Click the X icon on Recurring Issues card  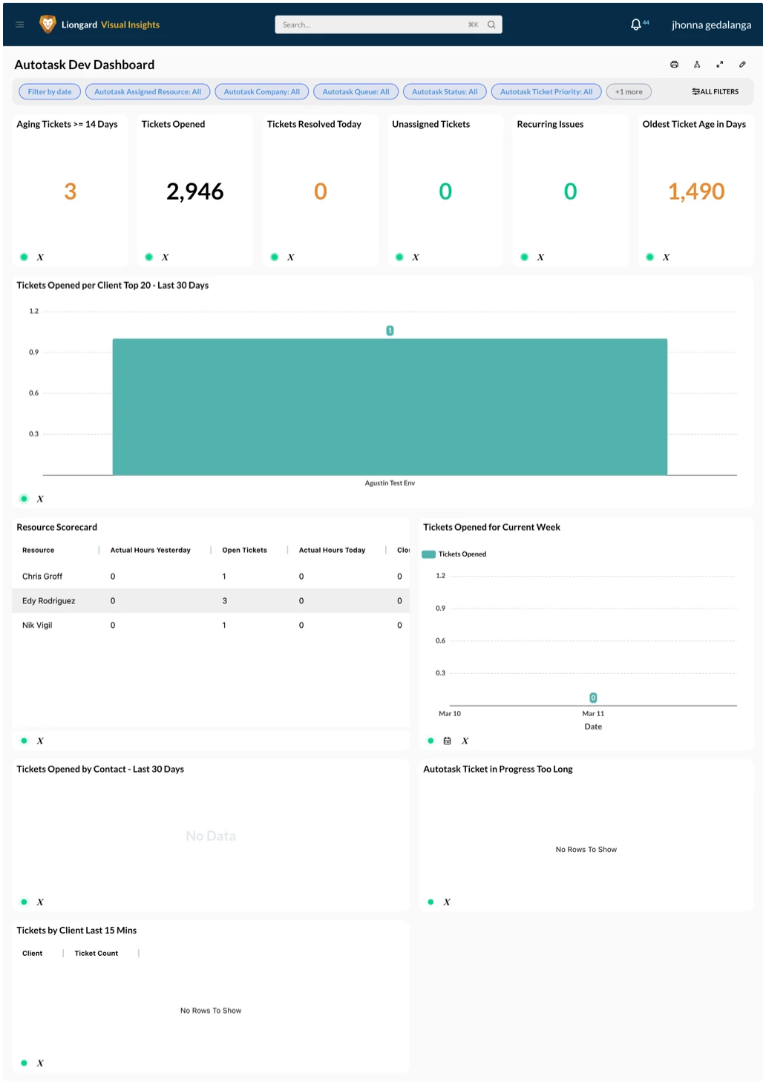(x=541, y=257)
